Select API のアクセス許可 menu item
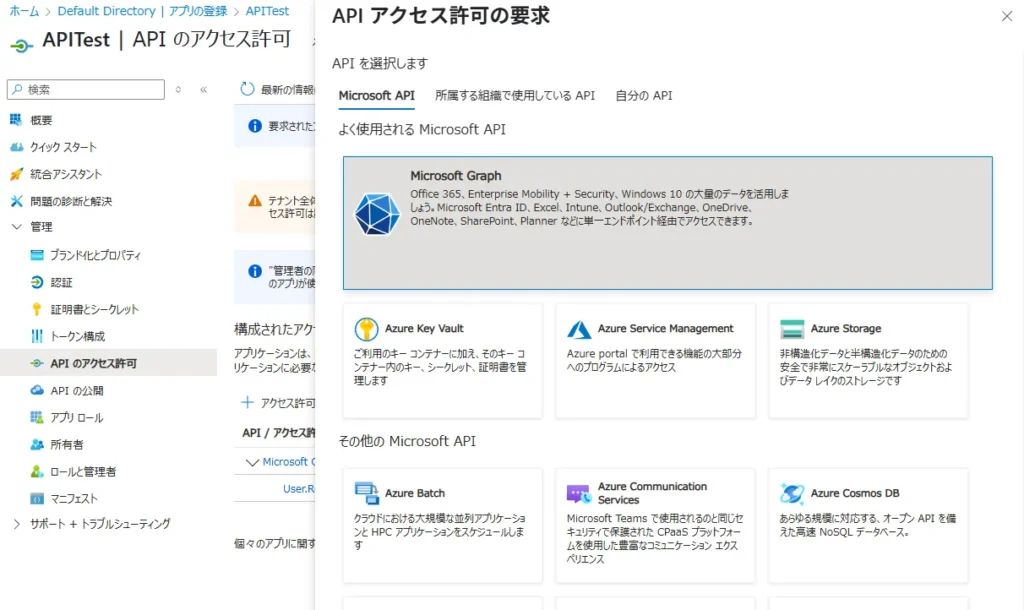This screenshot has width=1024, height=610. point(108,363)
